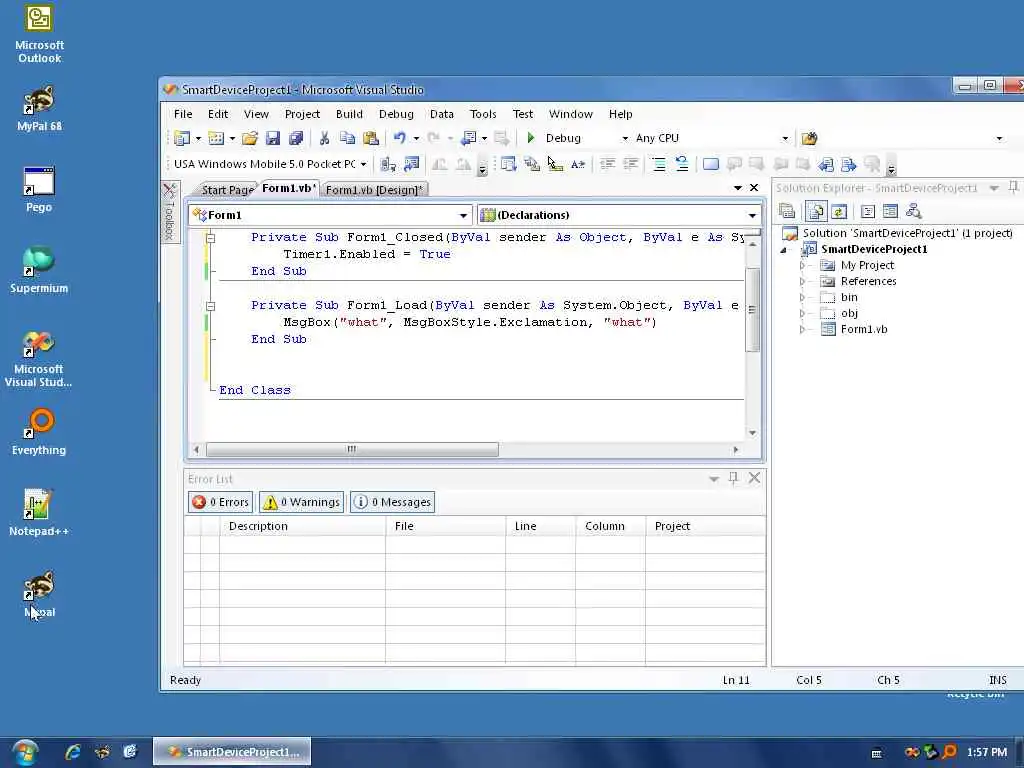
Task: Click the Display Word Completion icon
Action: point(578,164)
